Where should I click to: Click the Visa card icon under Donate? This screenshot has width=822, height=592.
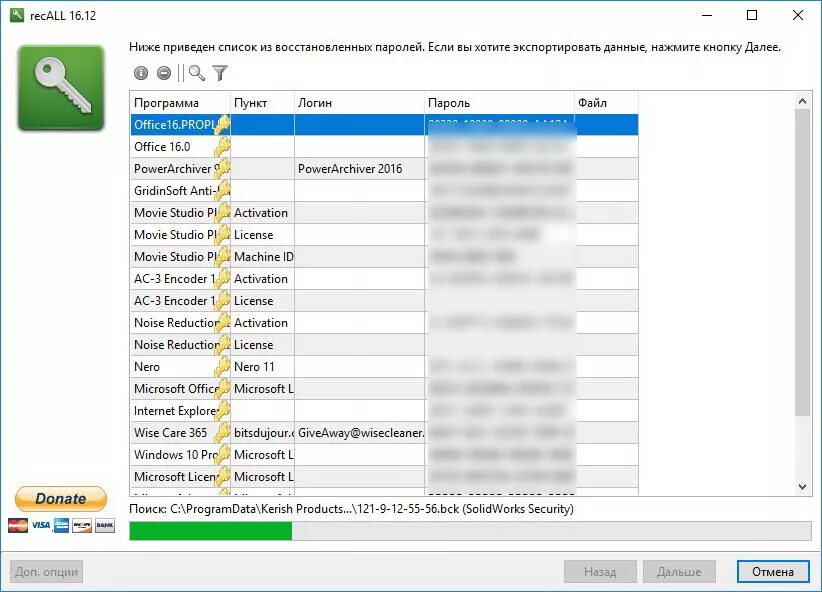point(40,525)
